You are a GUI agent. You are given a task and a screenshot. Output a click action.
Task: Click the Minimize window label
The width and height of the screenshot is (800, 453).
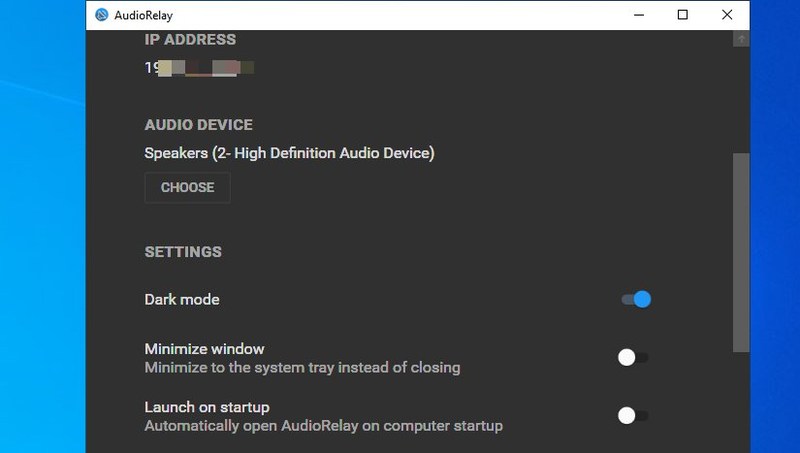tap(204, 349)
